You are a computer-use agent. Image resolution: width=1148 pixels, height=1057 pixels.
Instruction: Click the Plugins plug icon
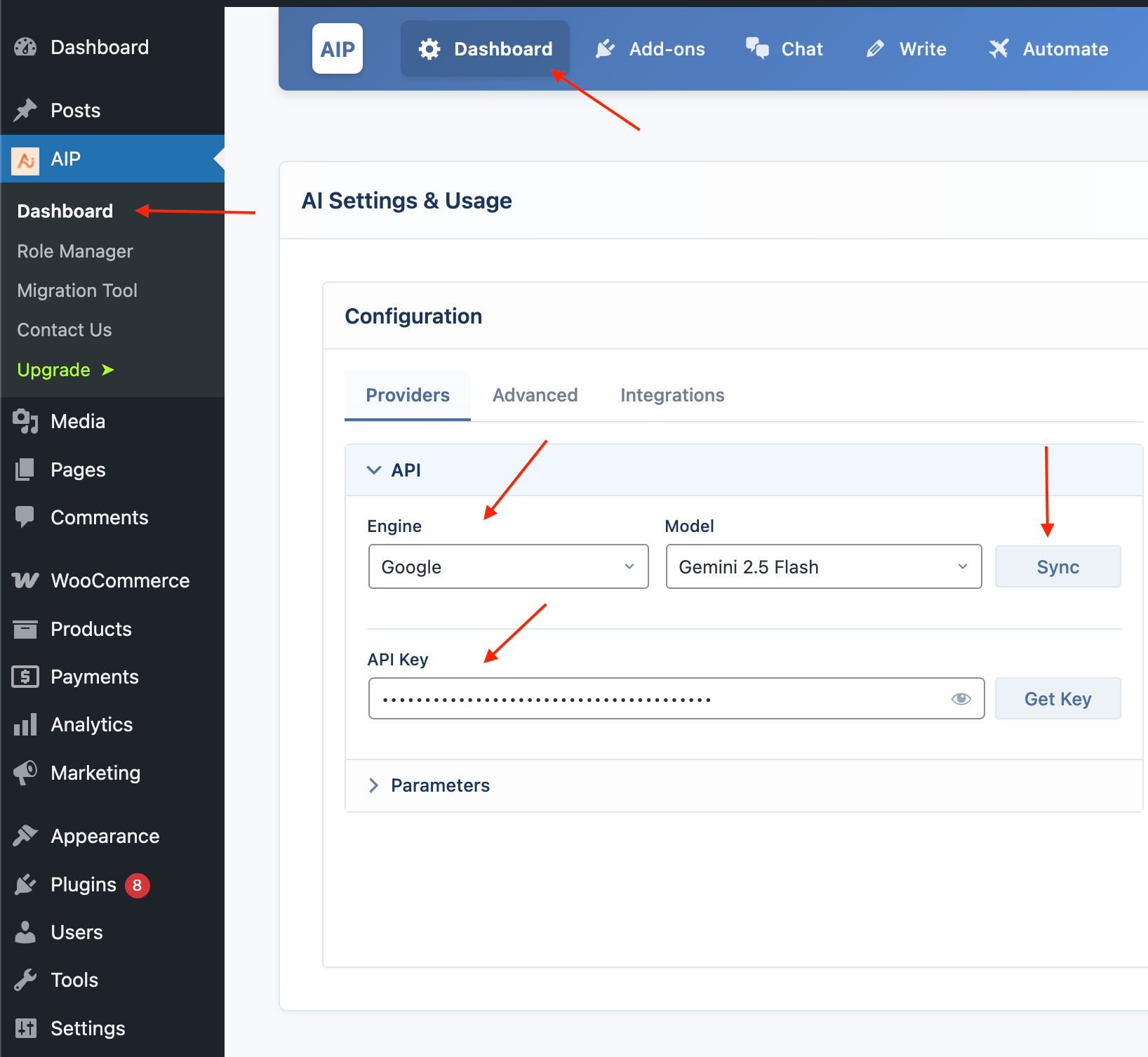coord(25,884)
